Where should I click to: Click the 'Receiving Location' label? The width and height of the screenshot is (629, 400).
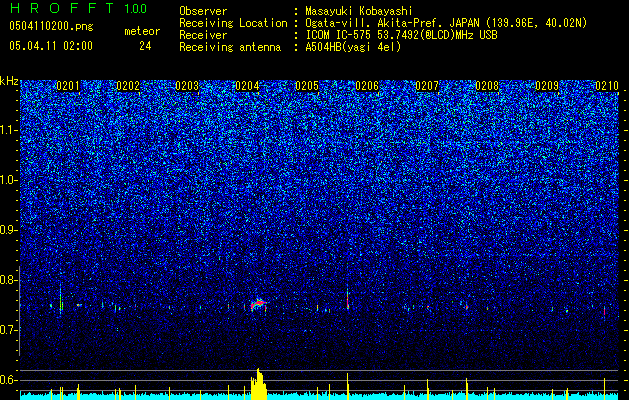click(x=233, y=23)
